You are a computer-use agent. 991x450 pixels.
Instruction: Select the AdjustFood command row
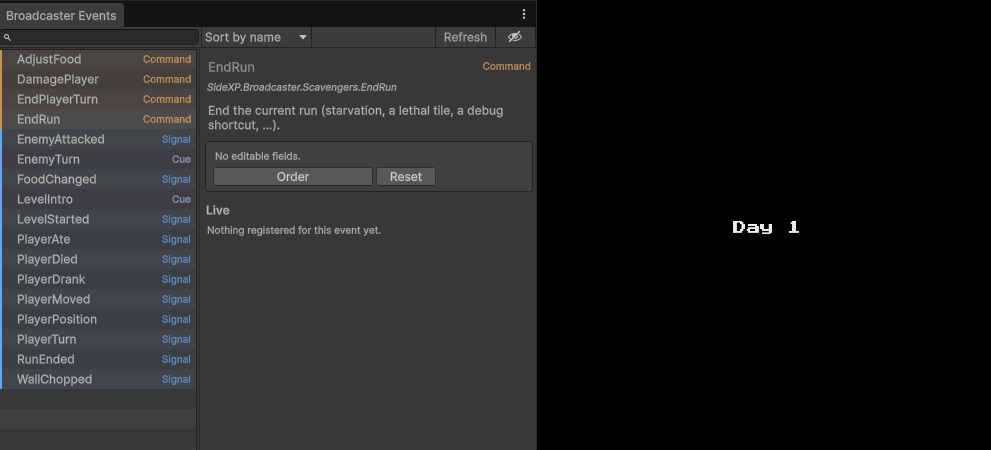coord(98,59)
